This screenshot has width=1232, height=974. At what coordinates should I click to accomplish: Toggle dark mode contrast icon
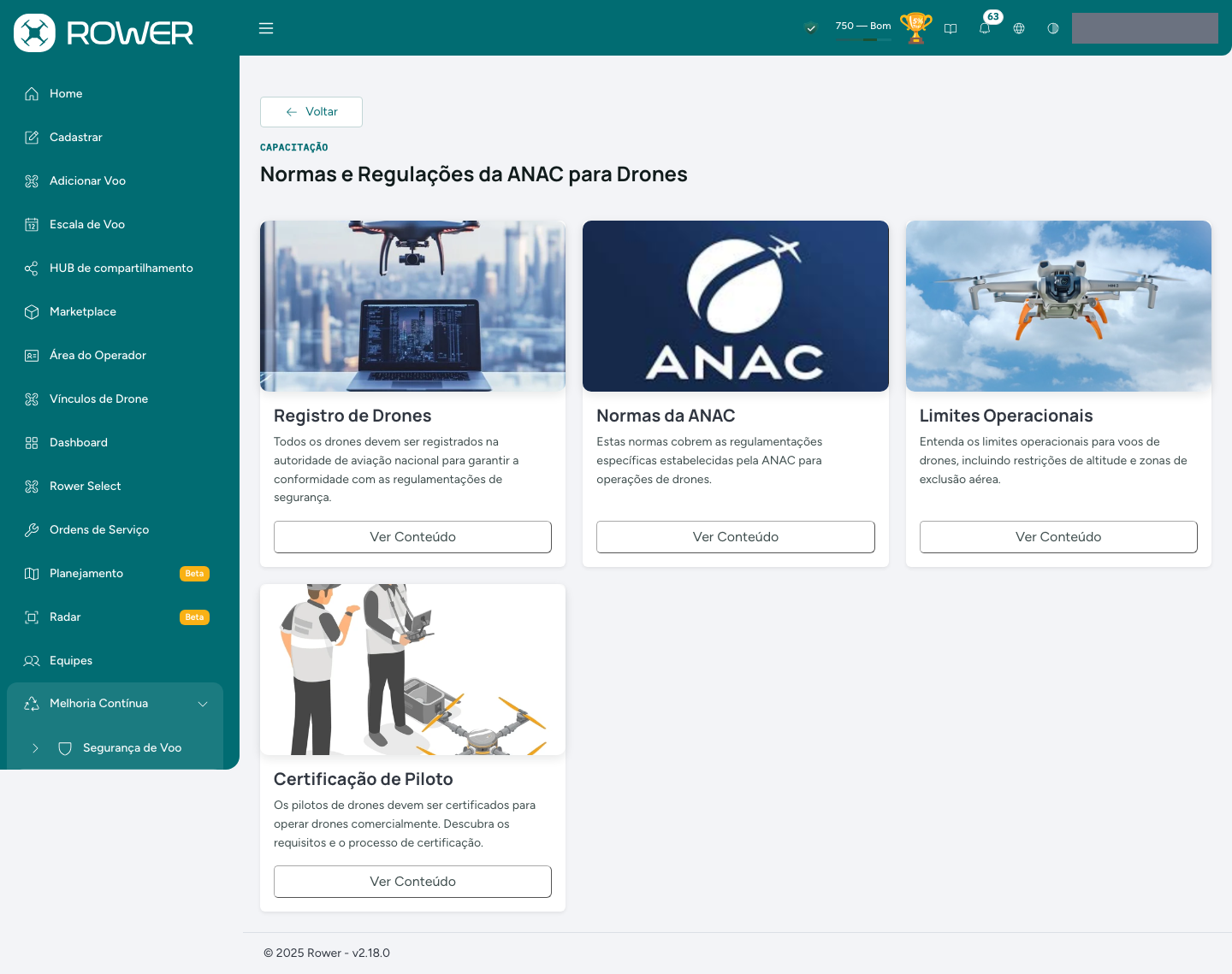(1053, 28)
